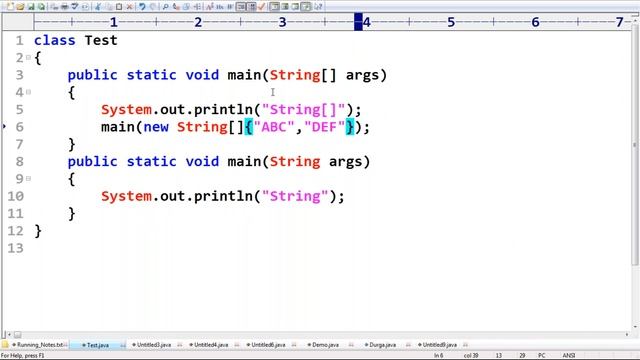
Task: Click the red X Delete icon
Action: coord(129,7)
